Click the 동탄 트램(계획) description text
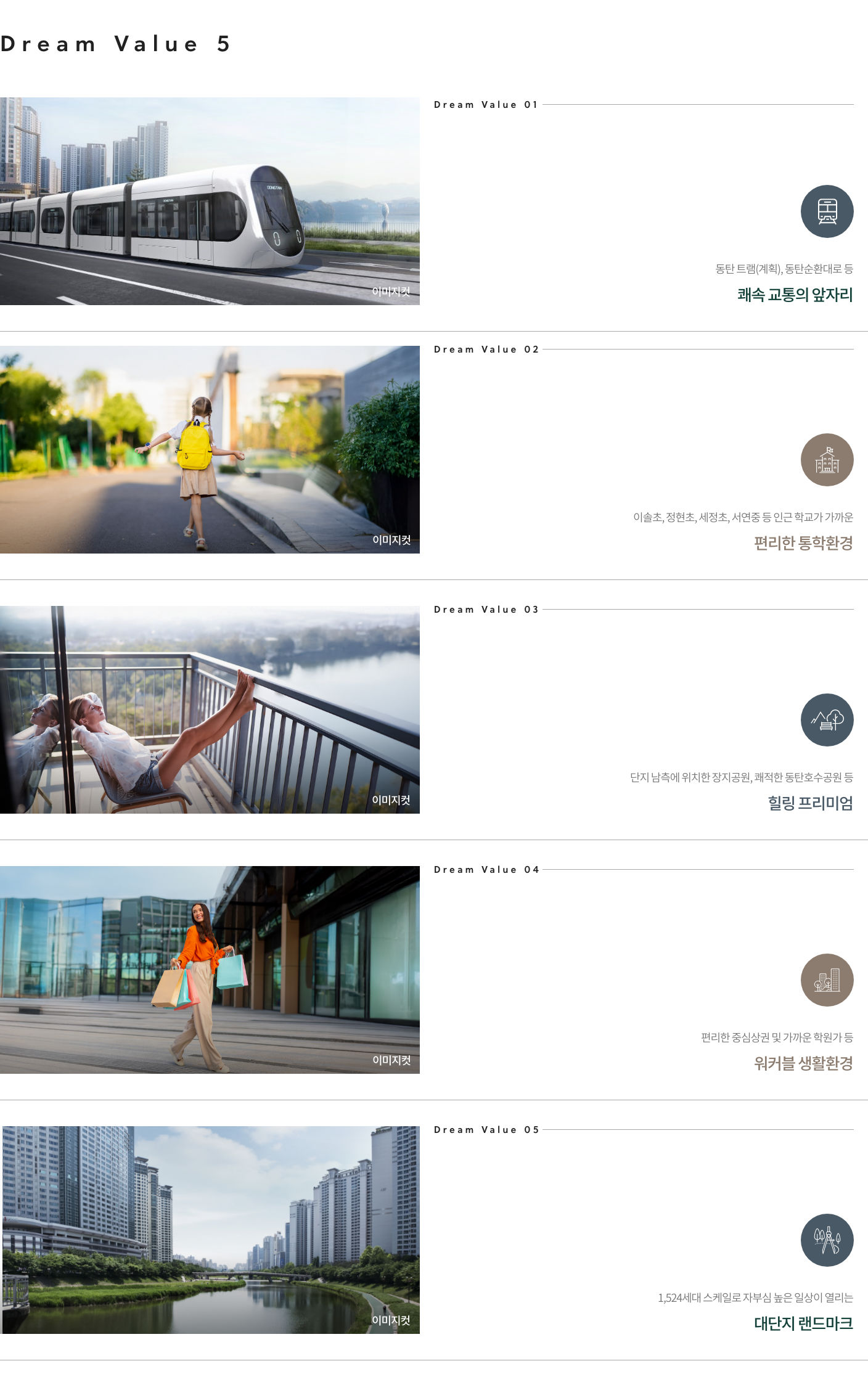This screenshot has height=1390, width=868. pyautogui.click(x=784, y=269)
